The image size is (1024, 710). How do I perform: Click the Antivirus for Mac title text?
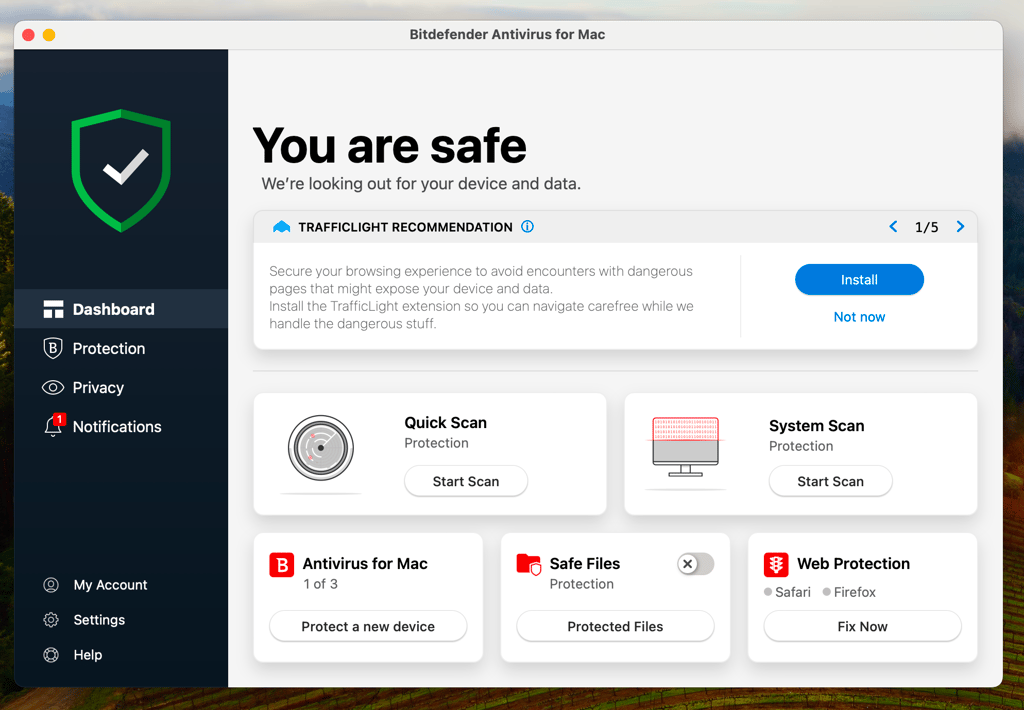click(364, 564)
